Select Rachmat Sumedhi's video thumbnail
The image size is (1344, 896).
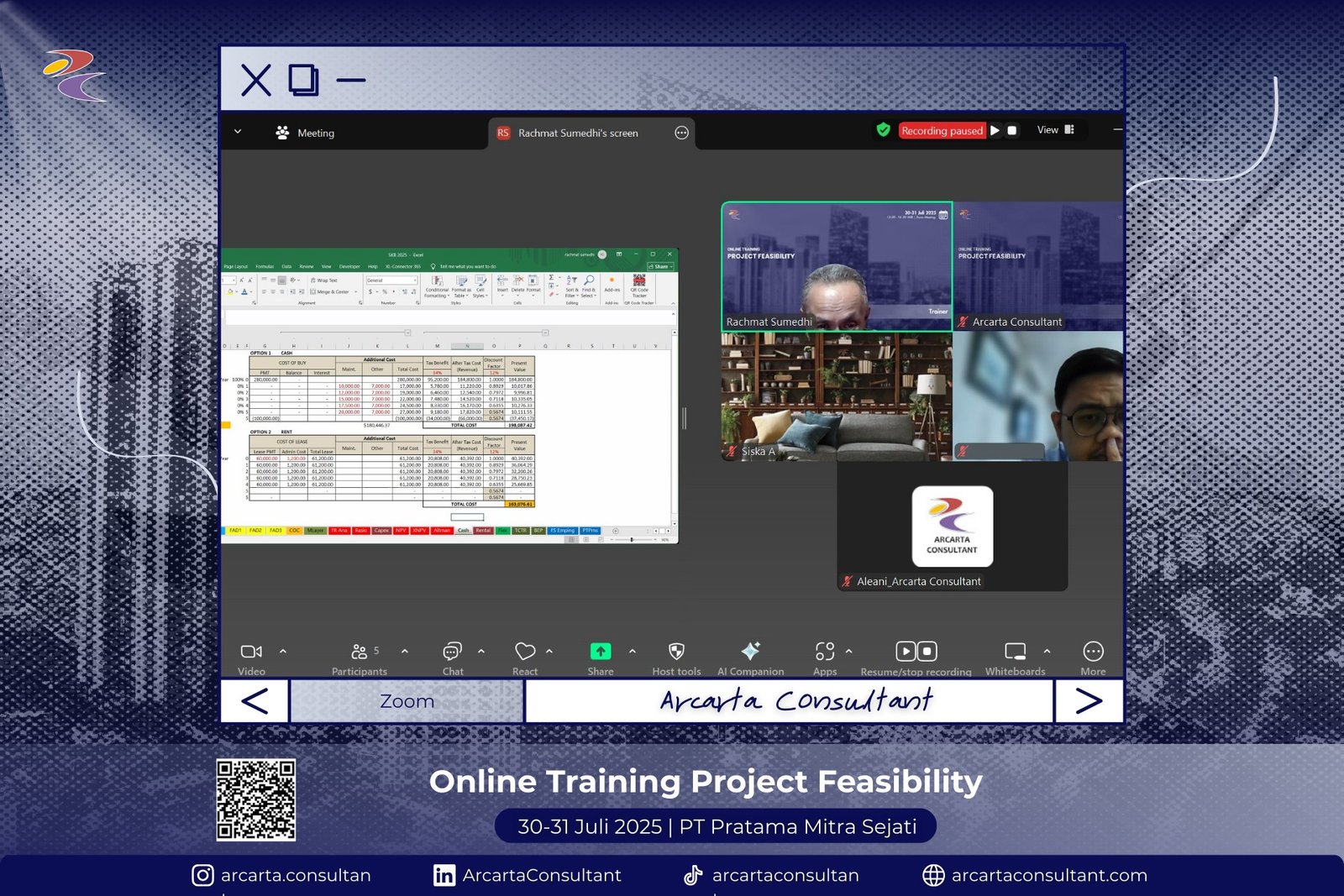(x=837, y=266)
